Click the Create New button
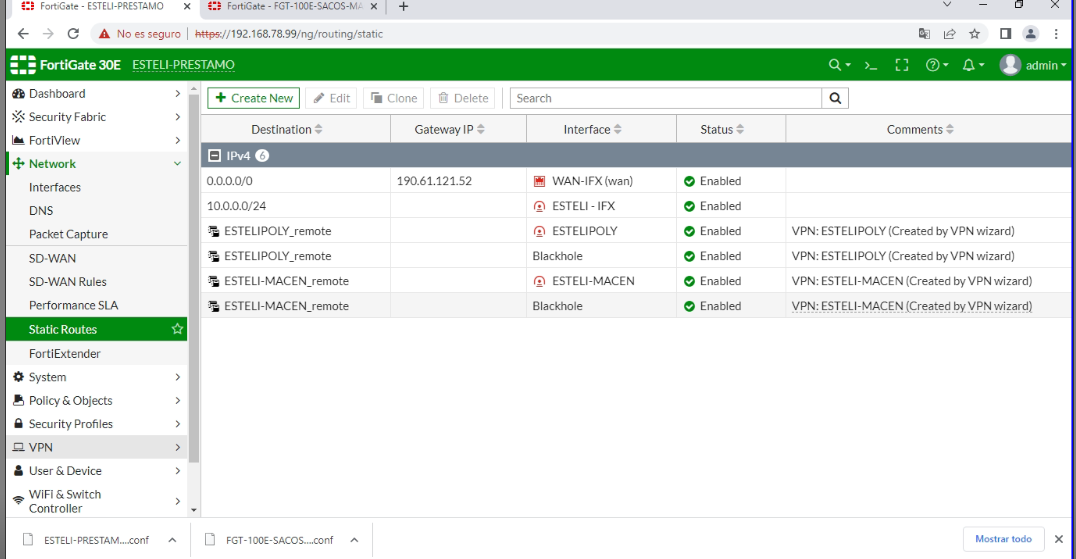 [253, 98]
